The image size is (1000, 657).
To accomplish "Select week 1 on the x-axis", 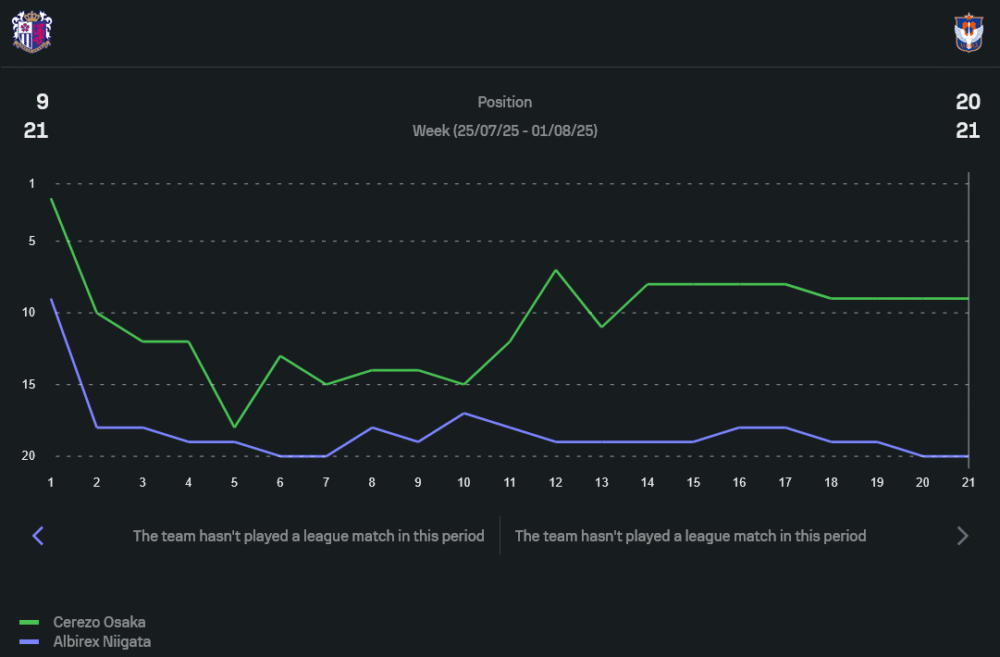I will point(51,482).
